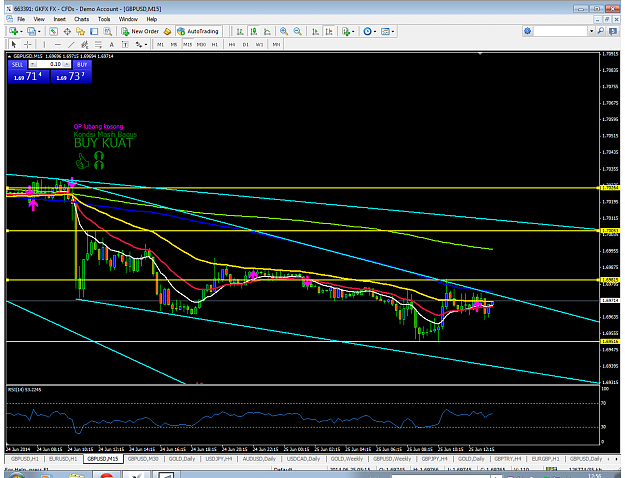Select the trendline drawing tool

[x=71, y=44]
